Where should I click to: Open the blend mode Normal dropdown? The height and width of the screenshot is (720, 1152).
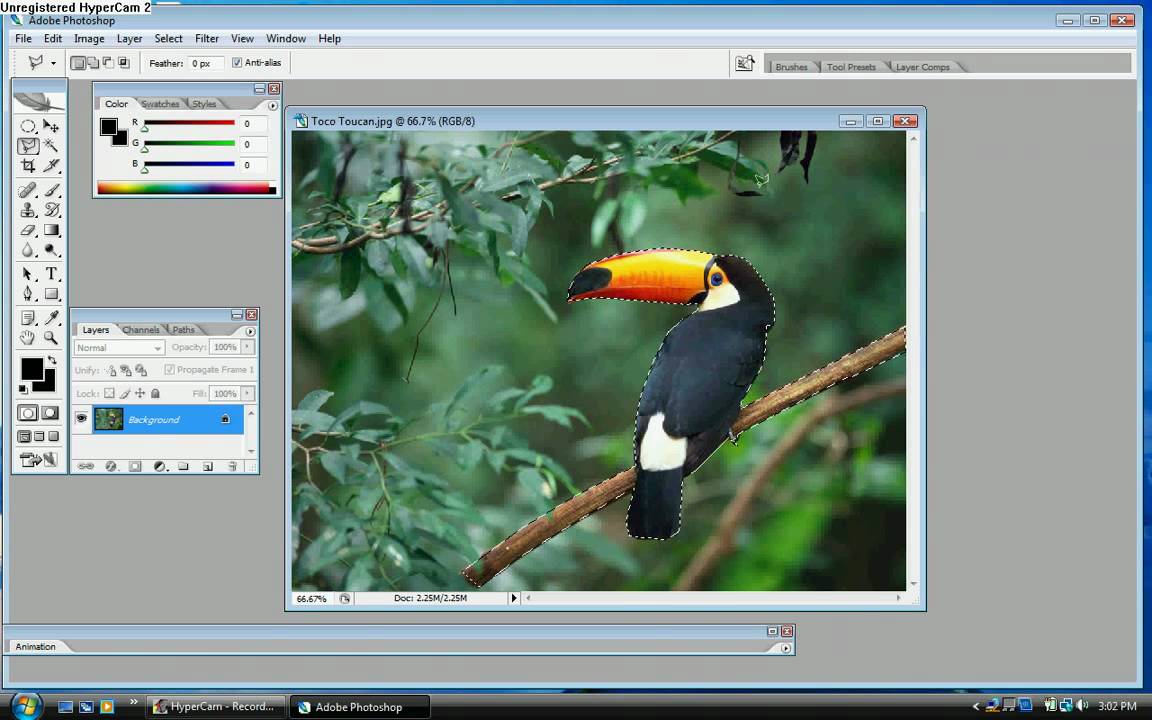click(118, 348)
